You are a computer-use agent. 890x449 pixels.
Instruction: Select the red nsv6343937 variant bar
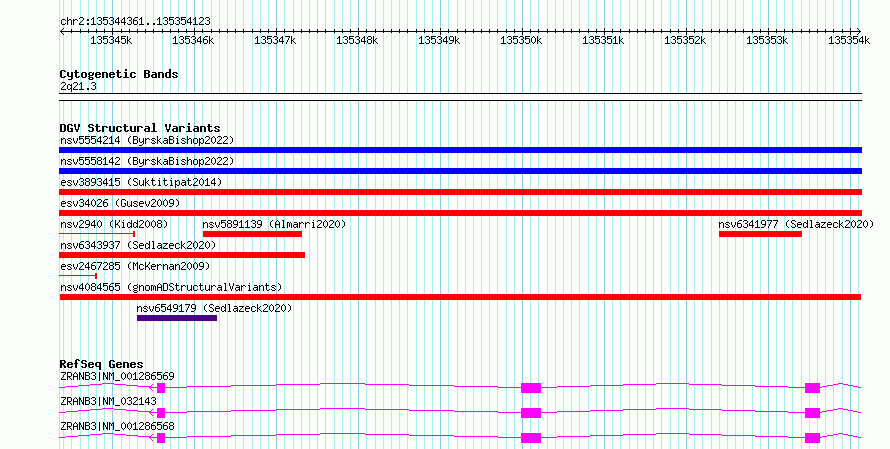click(182, 255)
